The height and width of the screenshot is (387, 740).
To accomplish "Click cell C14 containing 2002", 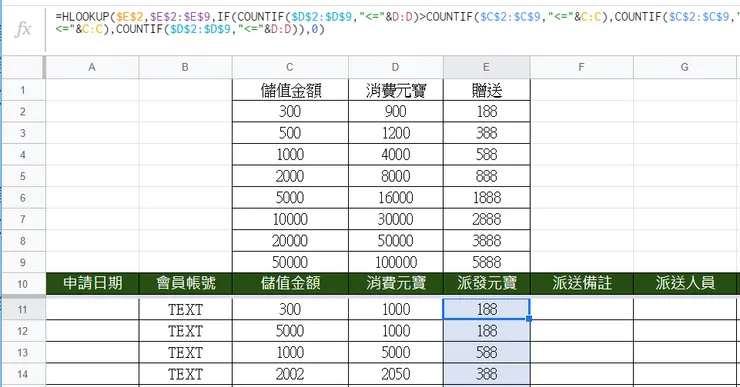I will 290,374.
